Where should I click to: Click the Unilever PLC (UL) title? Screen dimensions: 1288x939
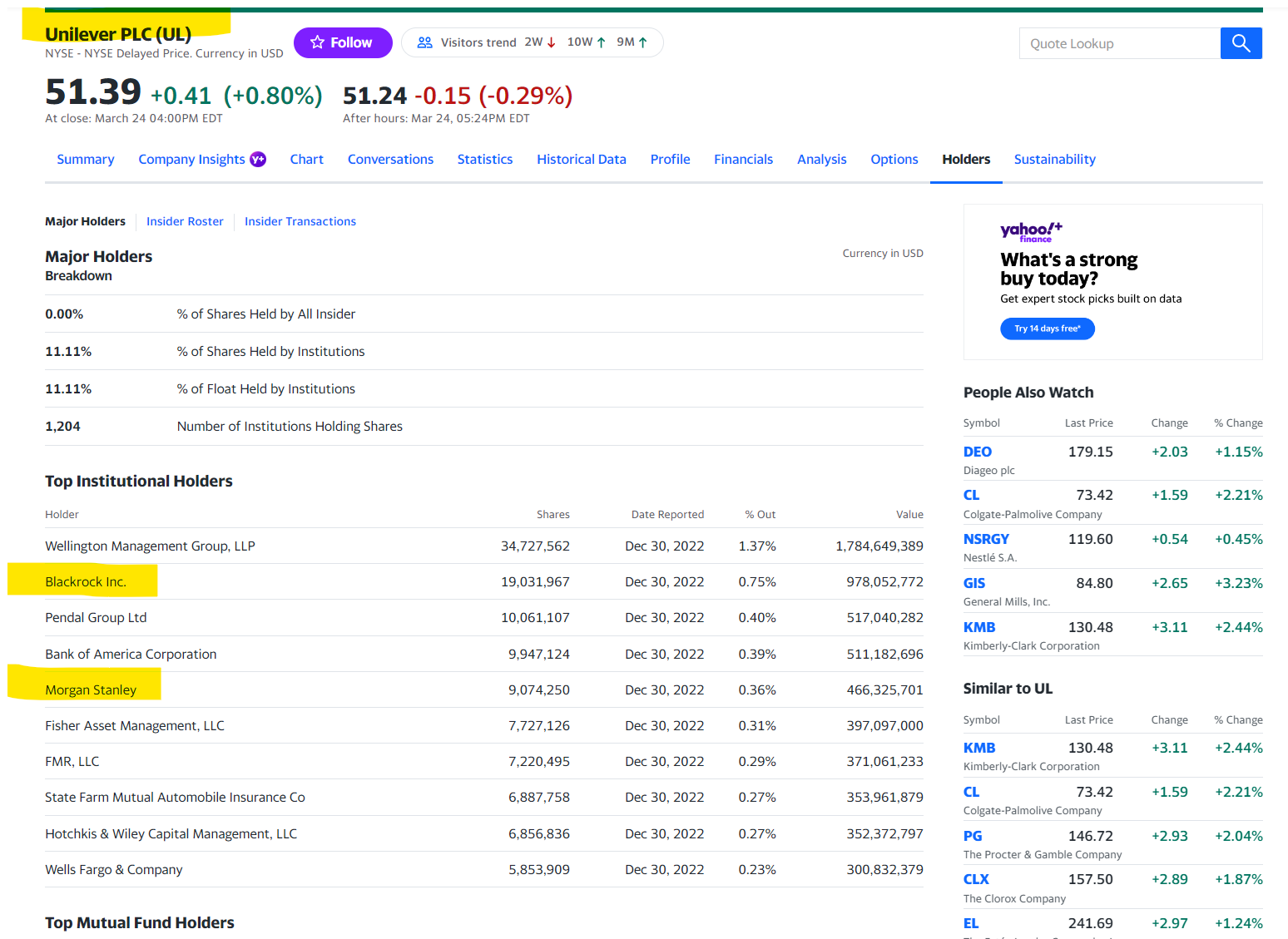(x=118, y=34)
